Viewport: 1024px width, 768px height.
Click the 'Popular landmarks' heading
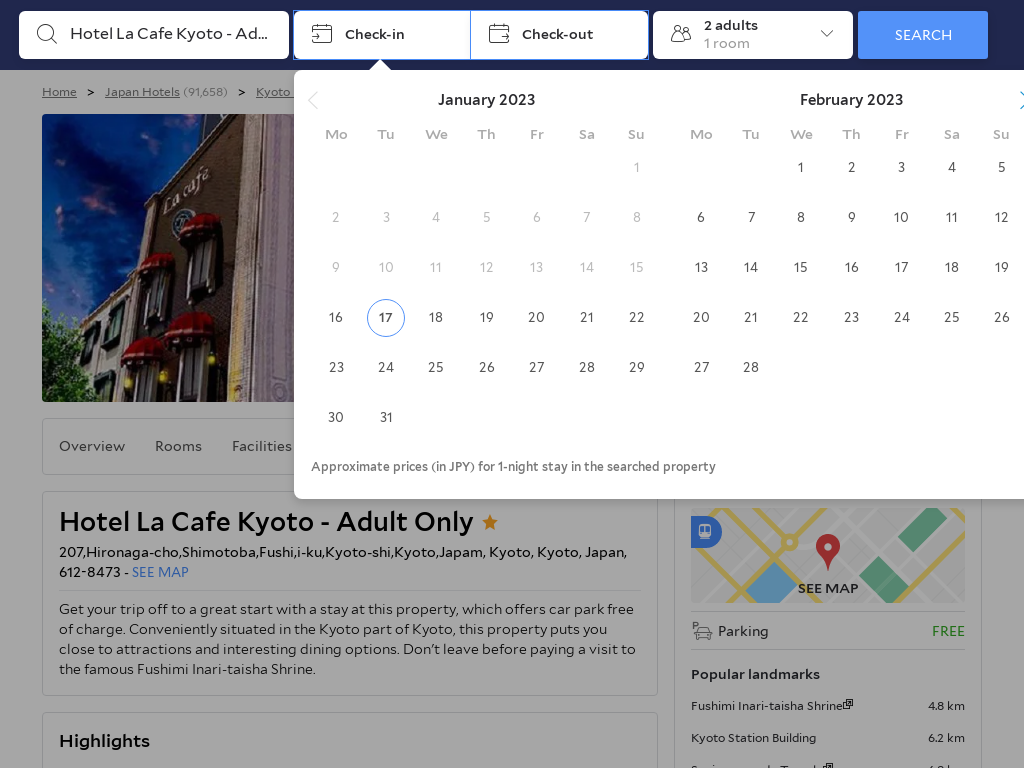[756, 675]
